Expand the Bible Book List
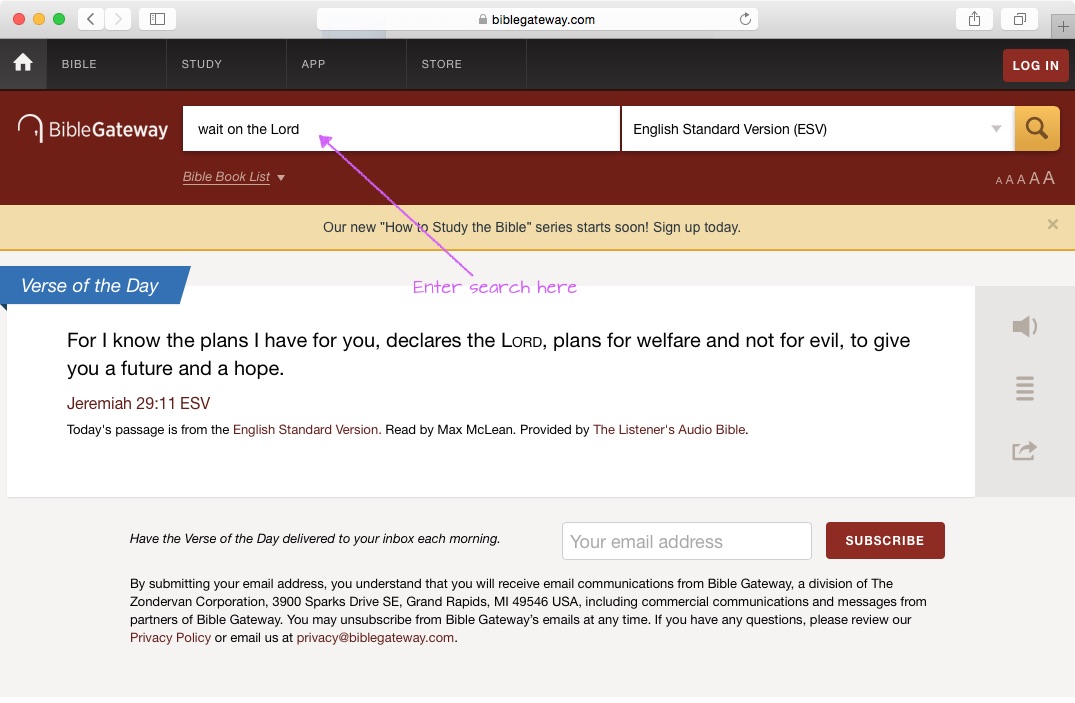The width and height of the screenshot is (1075, 703). click(234, 177)
